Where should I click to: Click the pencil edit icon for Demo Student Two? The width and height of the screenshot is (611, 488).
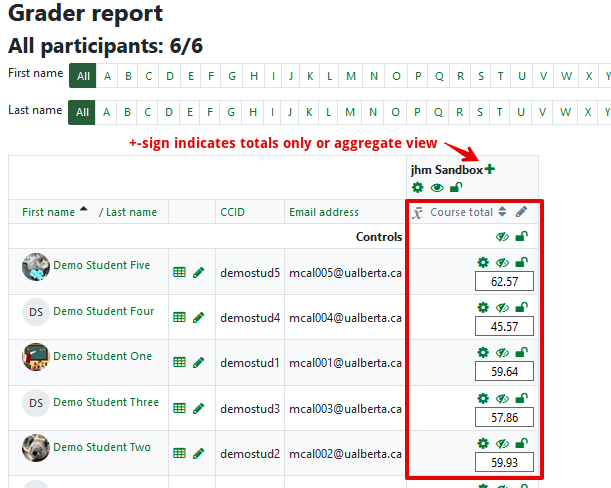tap(199, 454)
